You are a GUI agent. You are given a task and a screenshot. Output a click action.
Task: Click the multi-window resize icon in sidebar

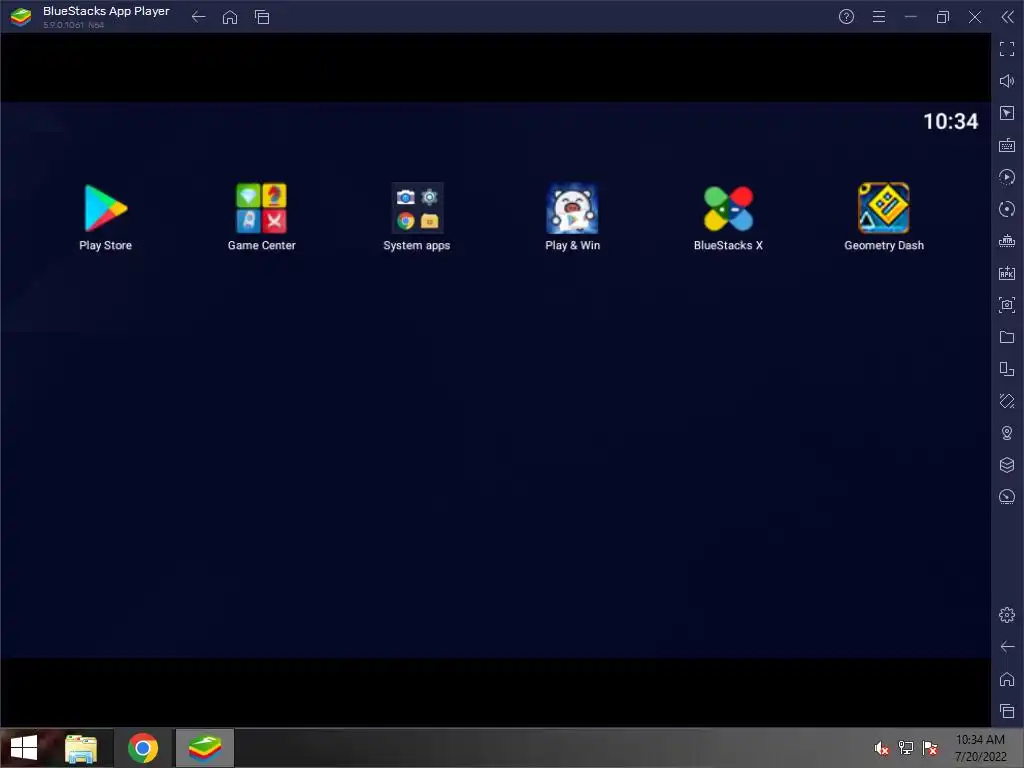point(1007,369)
